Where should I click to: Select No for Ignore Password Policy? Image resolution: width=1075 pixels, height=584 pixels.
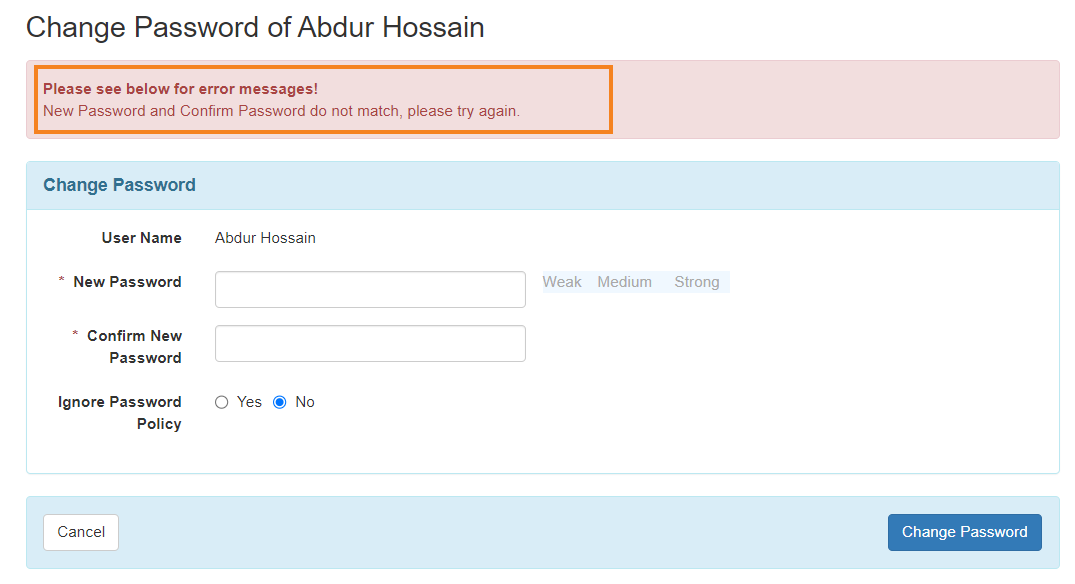point(280,402)
